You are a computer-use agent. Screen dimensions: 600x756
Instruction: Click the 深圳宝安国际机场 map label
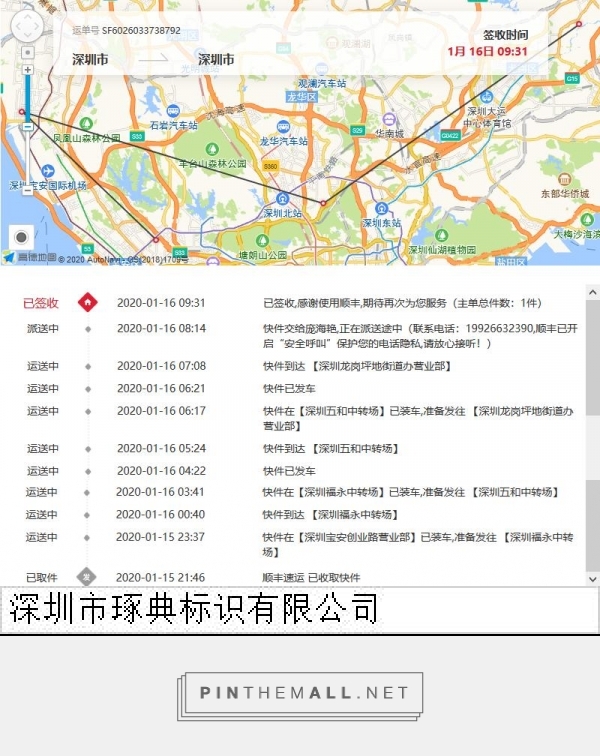pos(48,186)
